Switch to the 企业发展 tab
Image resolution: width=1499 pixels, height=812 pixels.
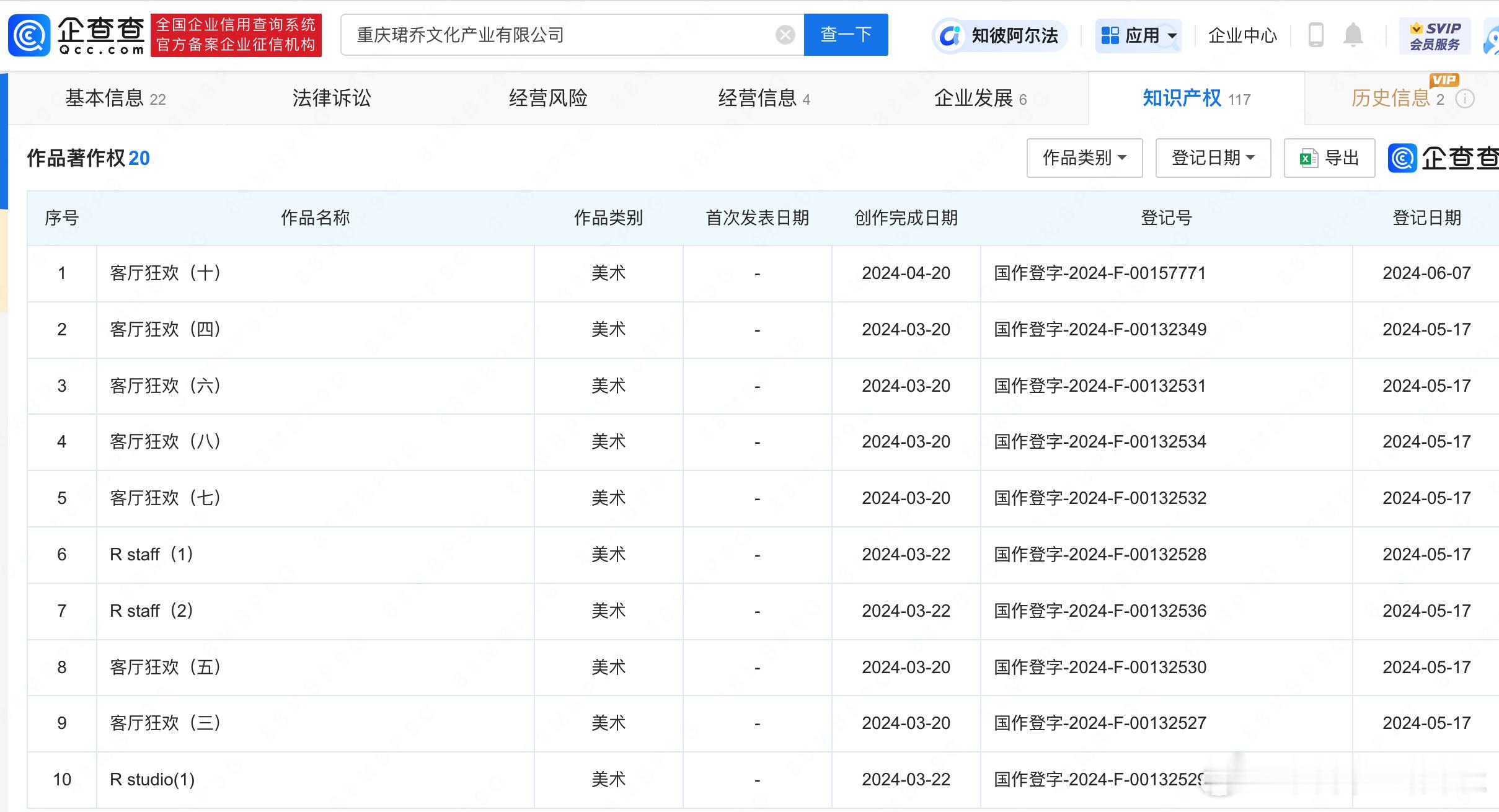coord(980,99)
